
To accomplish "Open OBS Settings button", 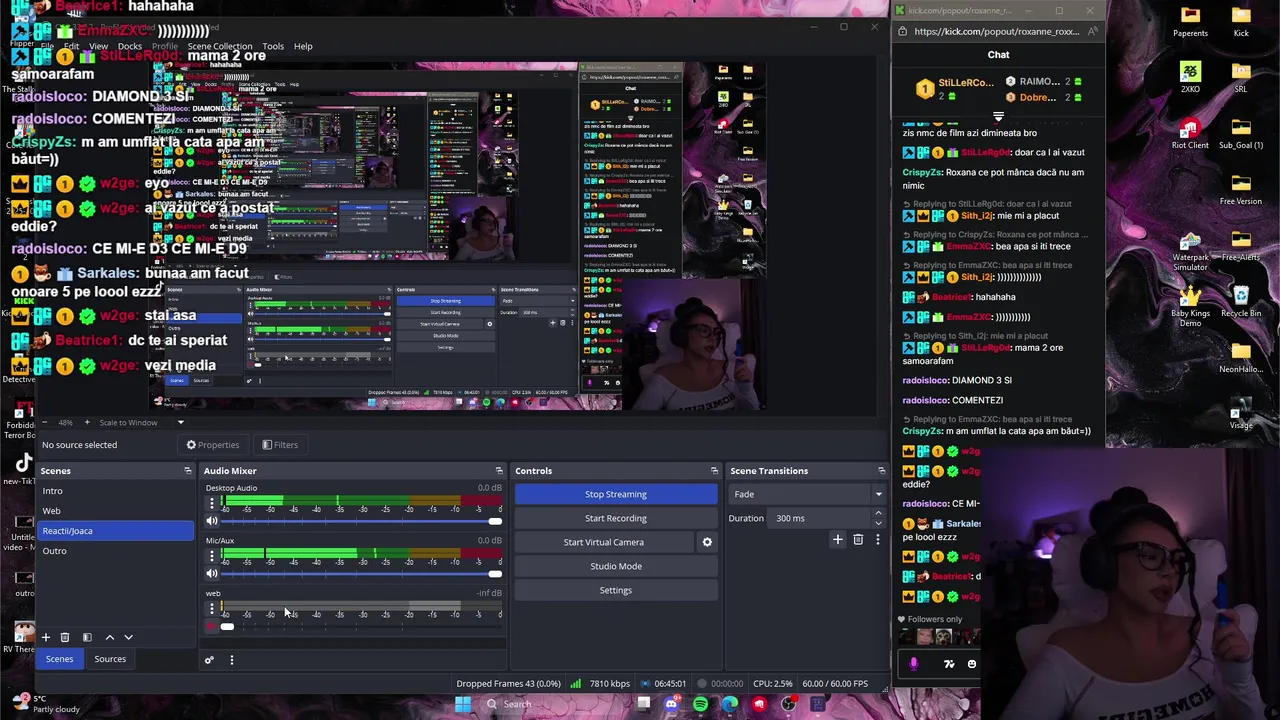I will (x=616, y=590).
